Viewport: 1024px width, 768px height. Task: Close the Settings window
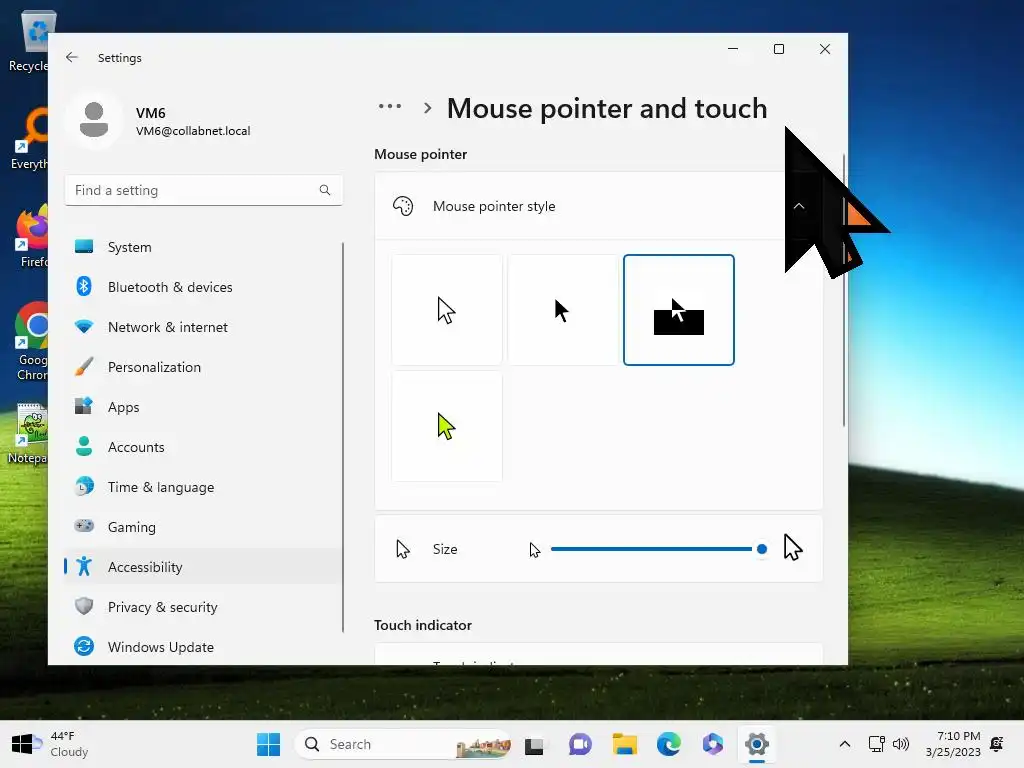coord(825,49)
